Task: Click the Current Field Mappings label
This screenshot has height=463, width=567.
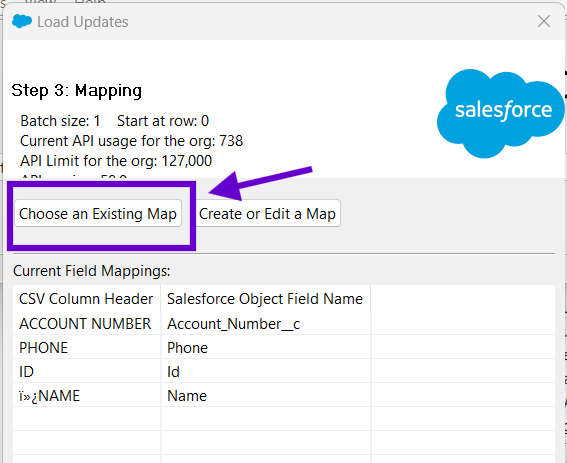Action: [92, 271]
